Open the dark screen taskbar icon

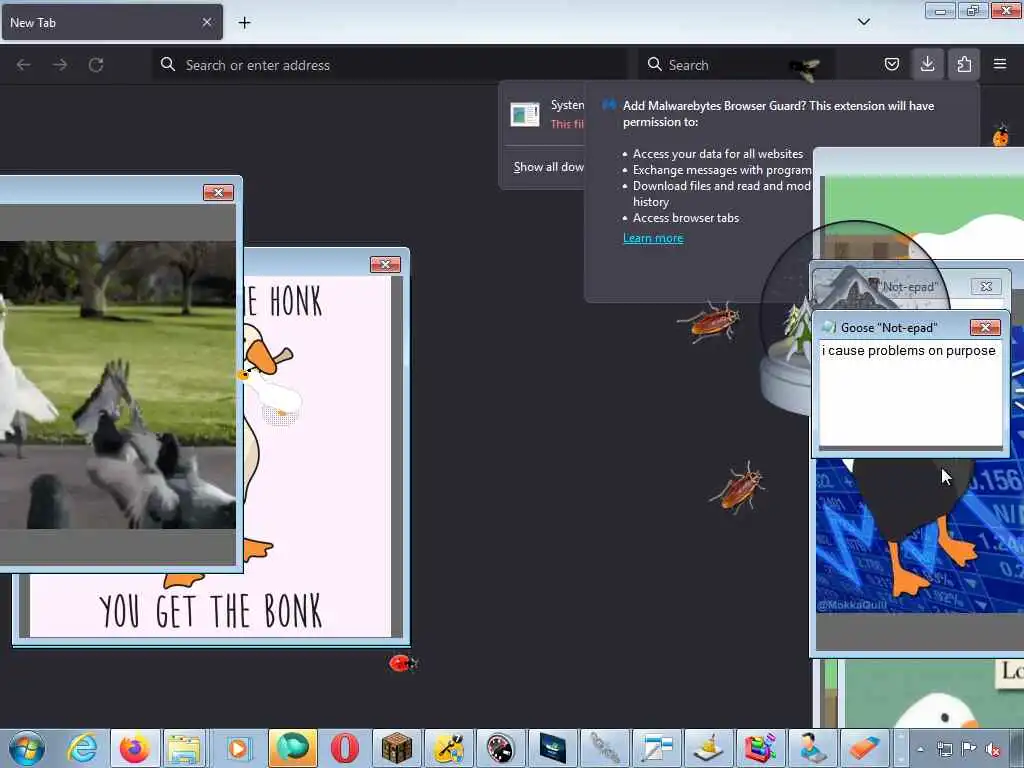[552, 748]
